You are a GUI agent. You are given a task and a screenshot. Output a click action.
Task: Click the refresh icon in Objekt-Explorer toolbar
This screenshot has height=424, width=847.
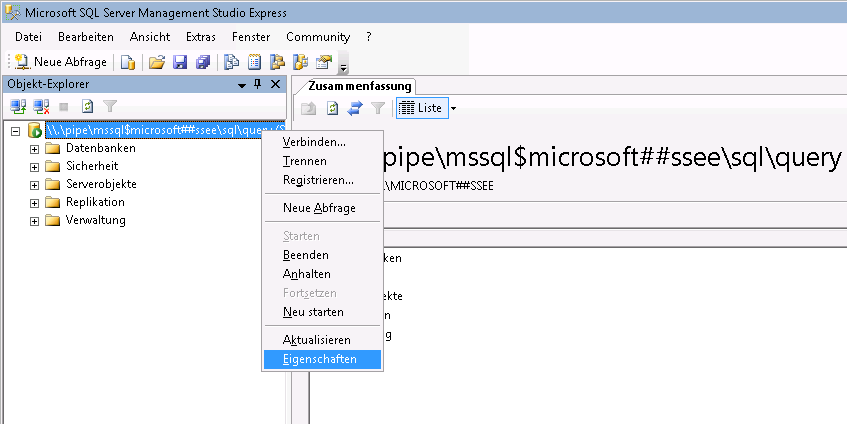coord(88,106)
